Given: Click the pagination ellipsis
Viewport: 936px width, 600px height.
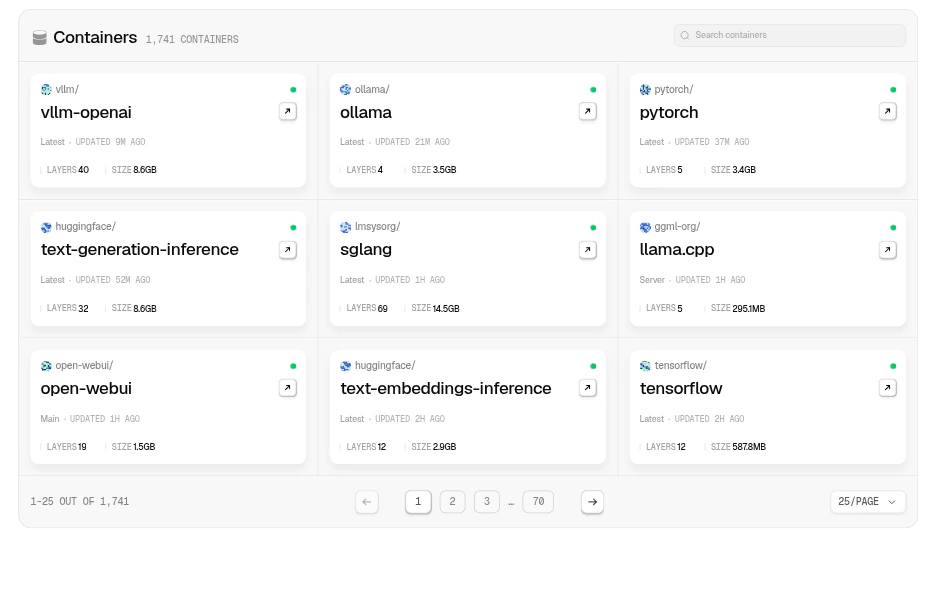Looking at the screenshot, I should click(511, 503).
